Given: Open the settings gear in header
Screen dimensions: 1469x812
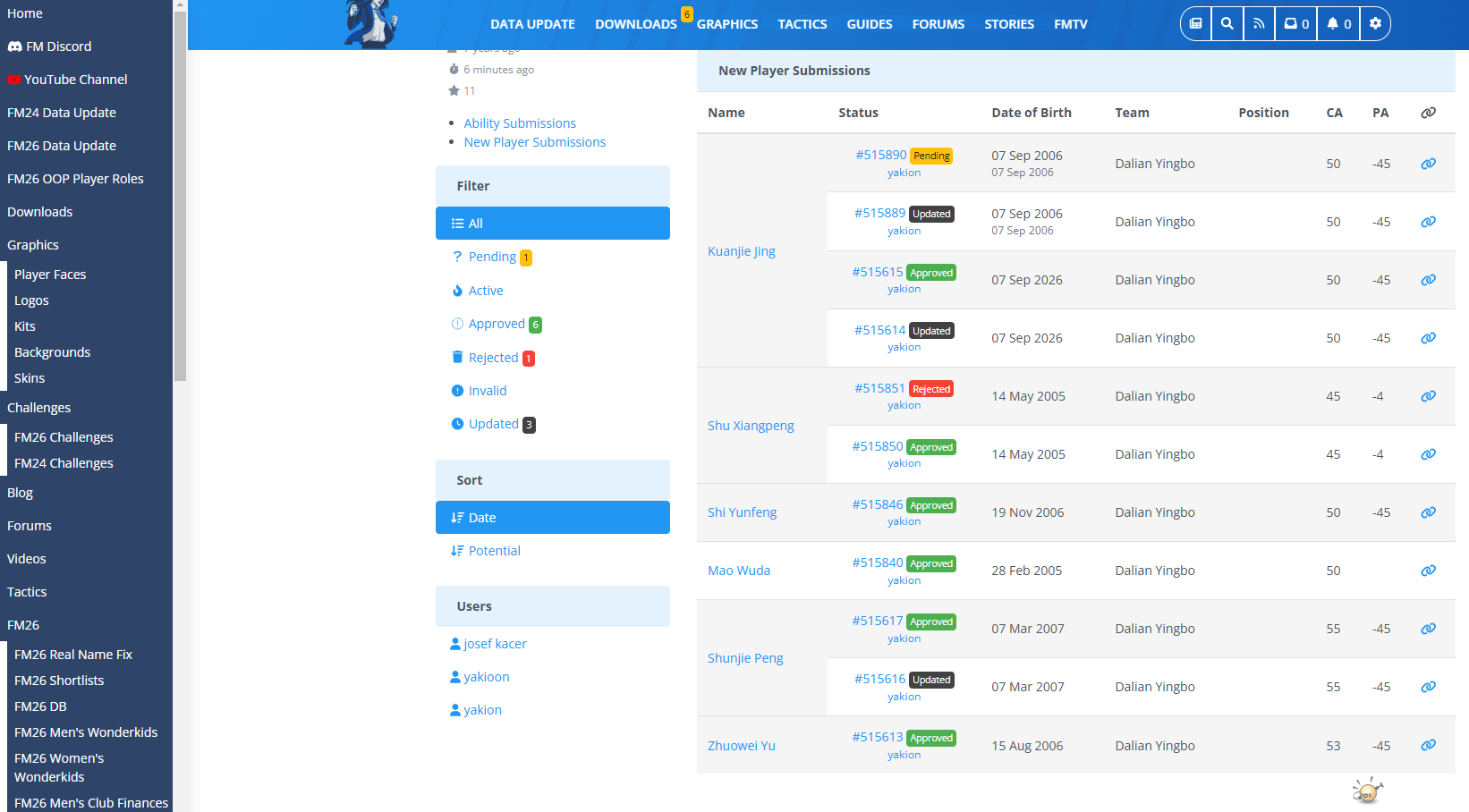Looking at the screenshot, I should point(1375,24).
